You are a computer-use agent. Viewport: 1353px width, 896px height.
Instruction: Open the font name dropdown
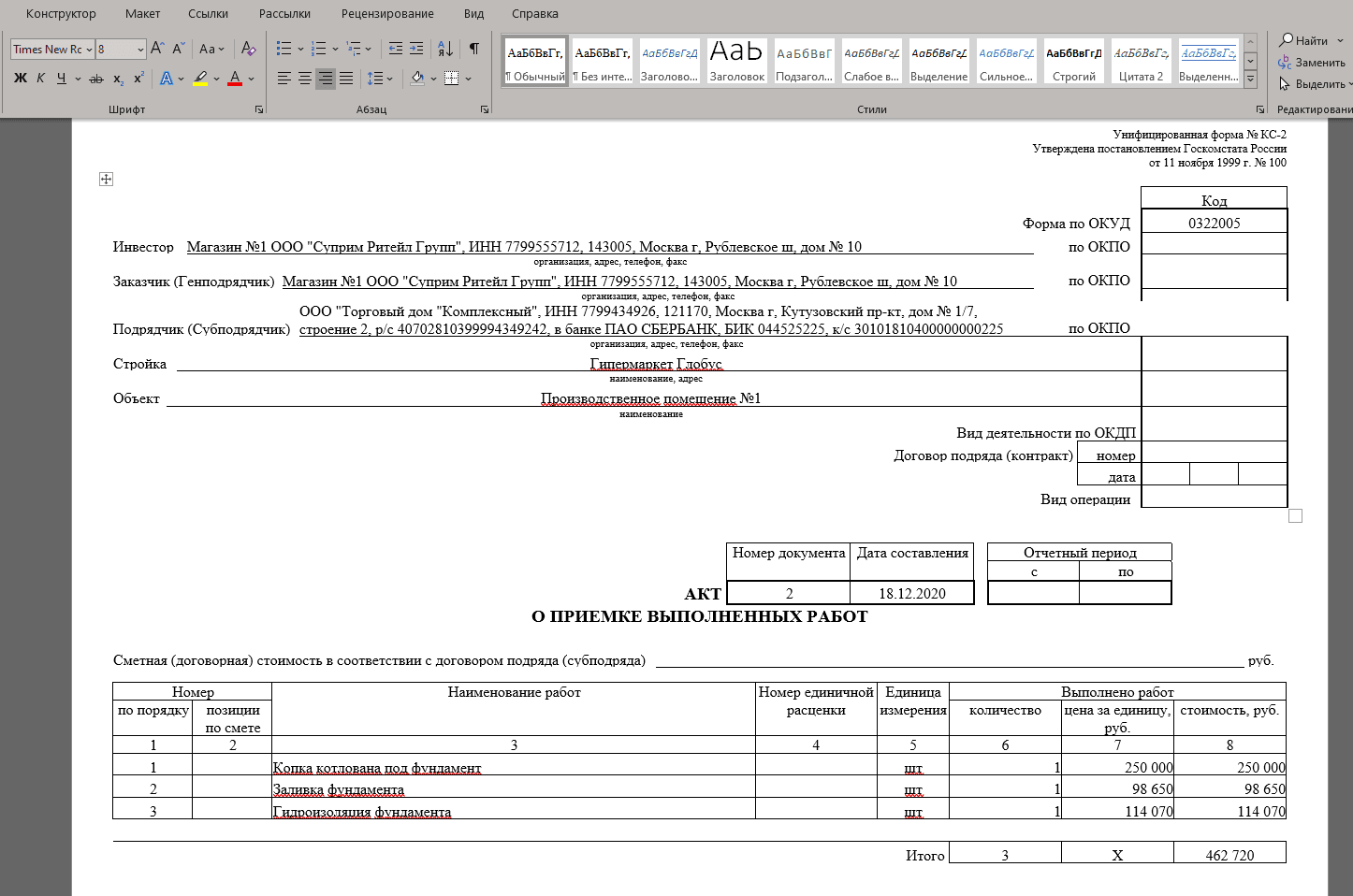click(89, 50)
